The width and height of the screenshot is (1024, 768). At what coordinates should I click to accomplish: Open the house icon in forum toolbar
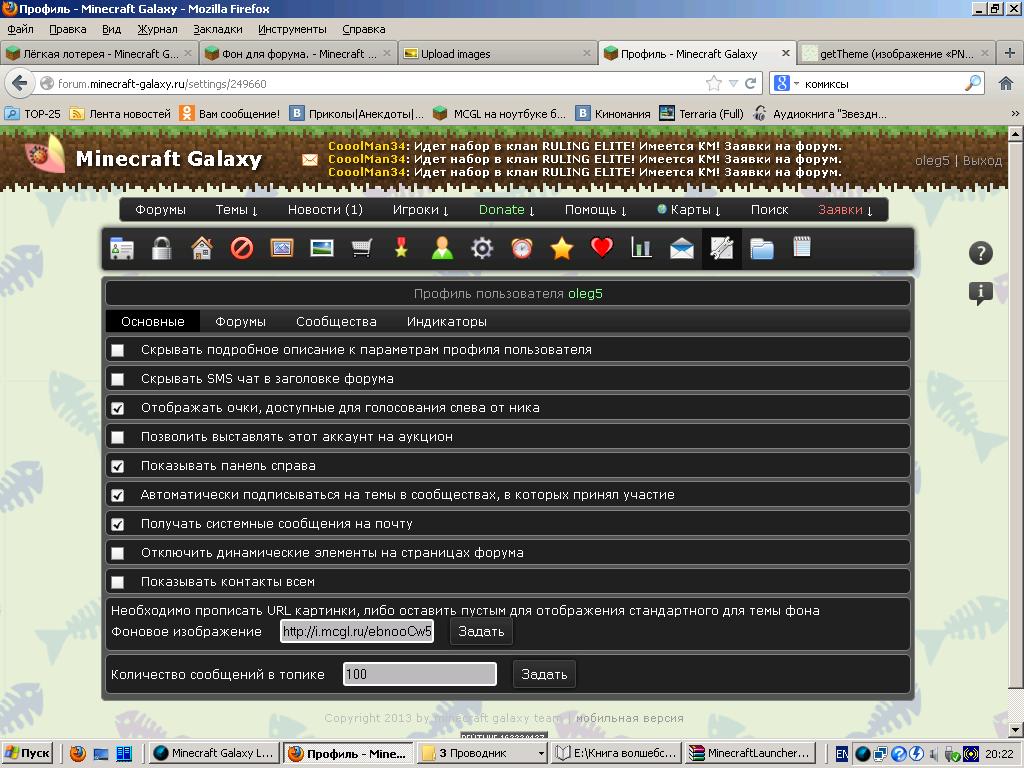coord(202,249)
